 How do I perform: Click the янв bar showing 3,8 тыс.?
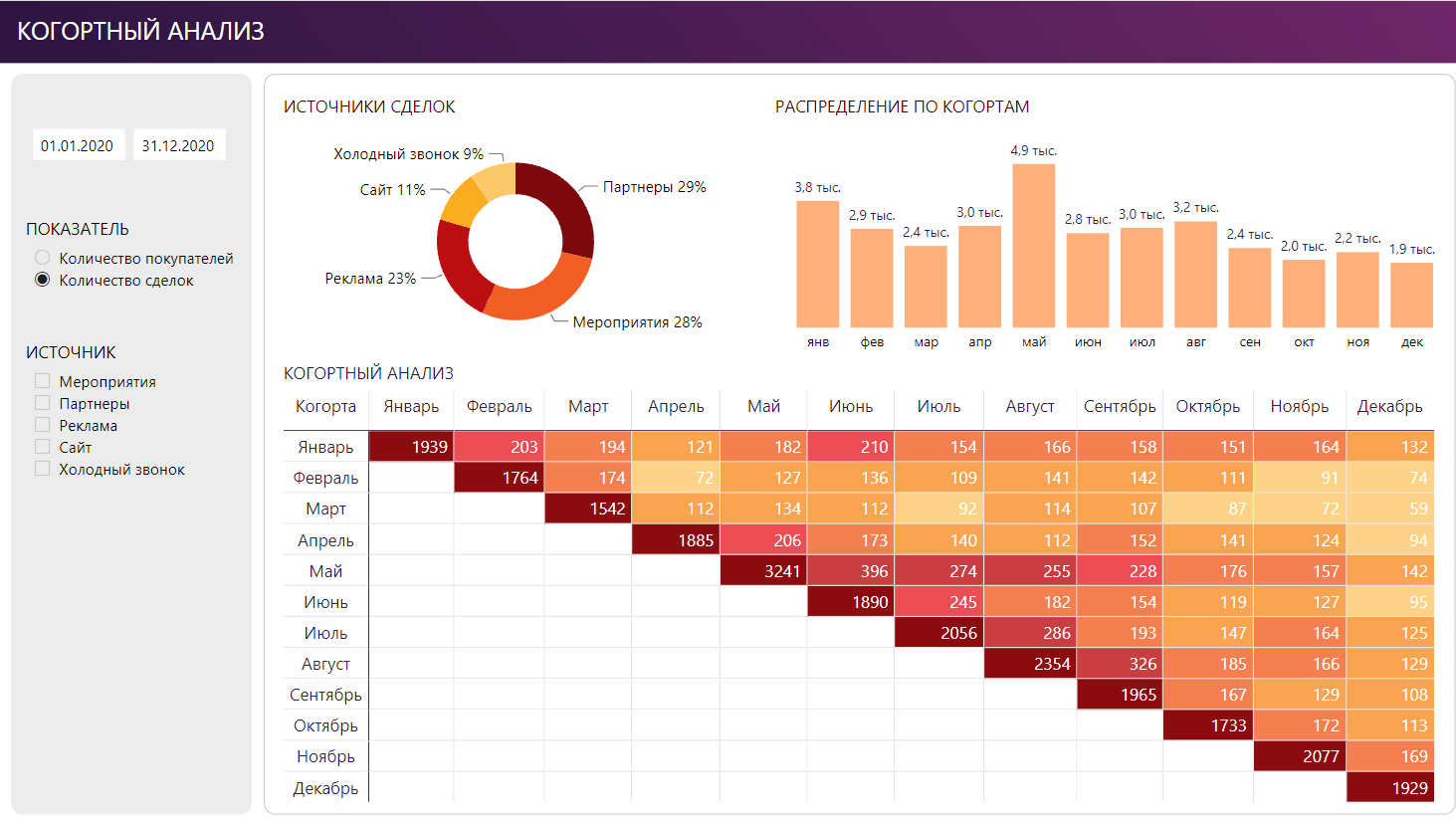click(818, 265)
